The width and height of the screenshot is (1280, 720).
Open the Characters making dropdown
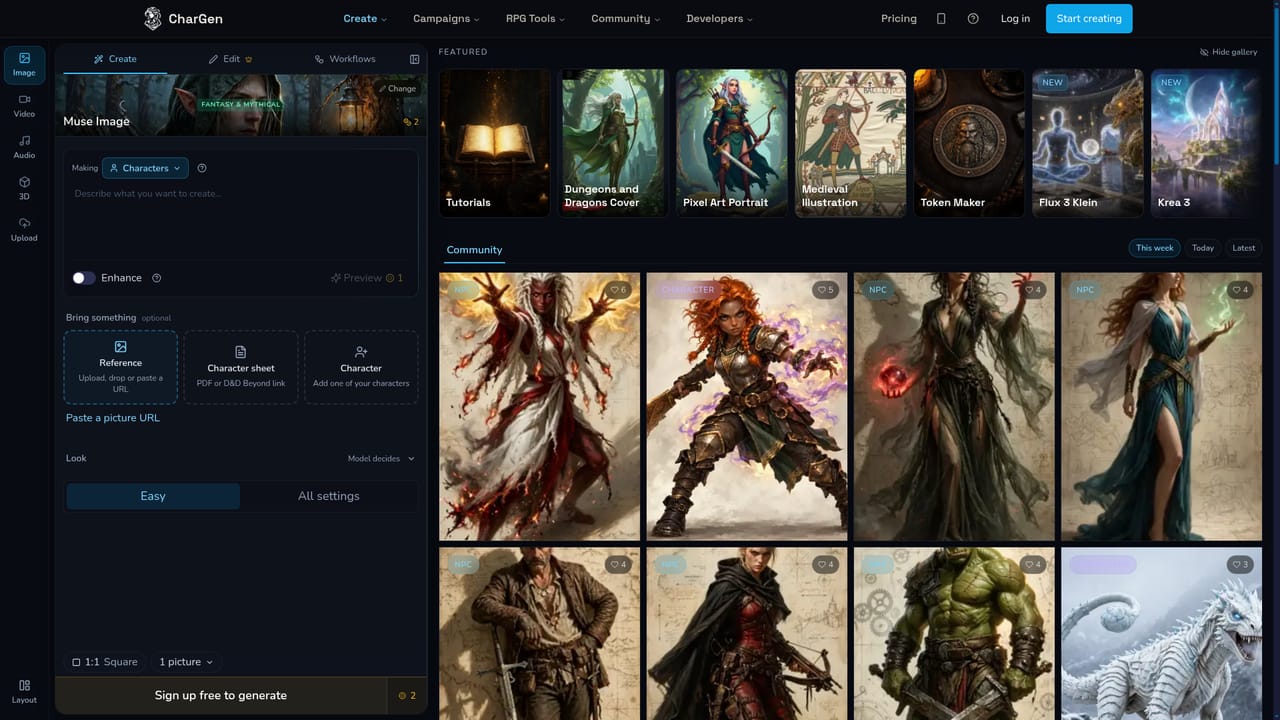[x=145, y=168]
